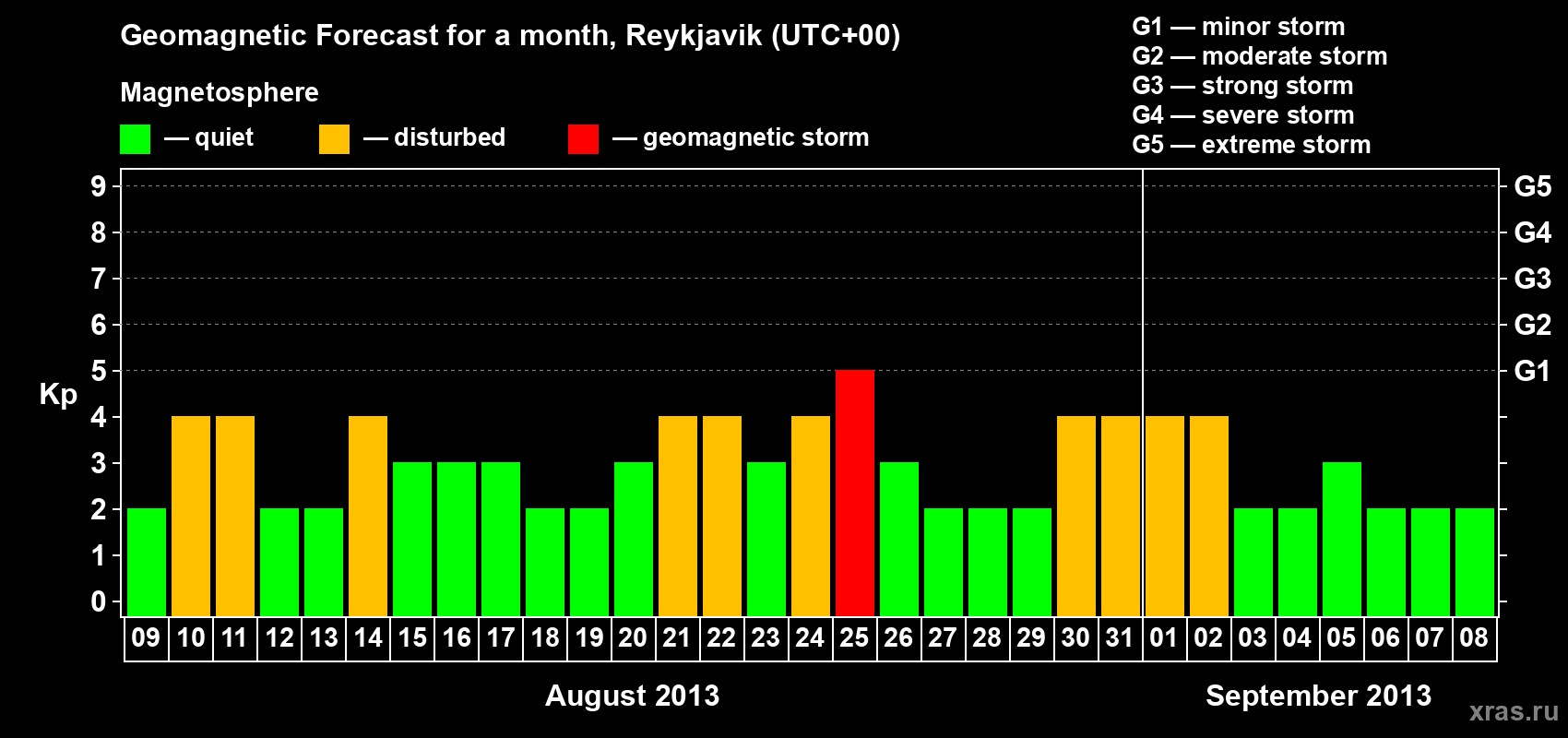The width and height of the screenshot is (1568, 738).
Task: Click the 'G4 — severe storm' legend text
Action: coord(1243,115)
